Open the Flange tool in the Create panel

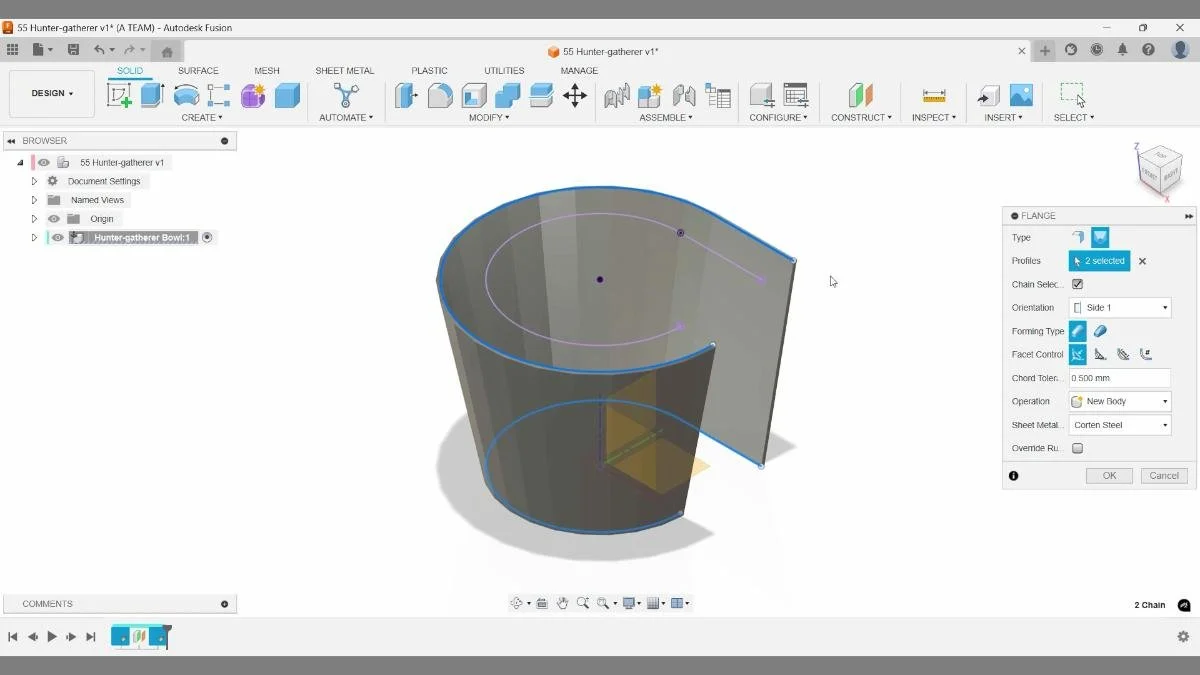202,117
